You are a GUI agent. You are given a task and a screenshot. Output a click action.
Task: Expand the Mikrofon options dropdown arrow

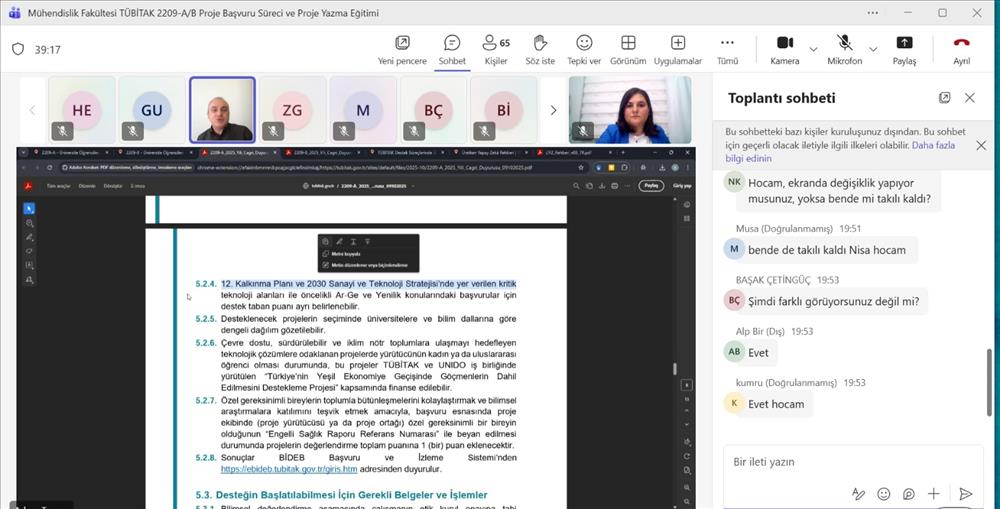pyautogui.click(x=873, y=48)
